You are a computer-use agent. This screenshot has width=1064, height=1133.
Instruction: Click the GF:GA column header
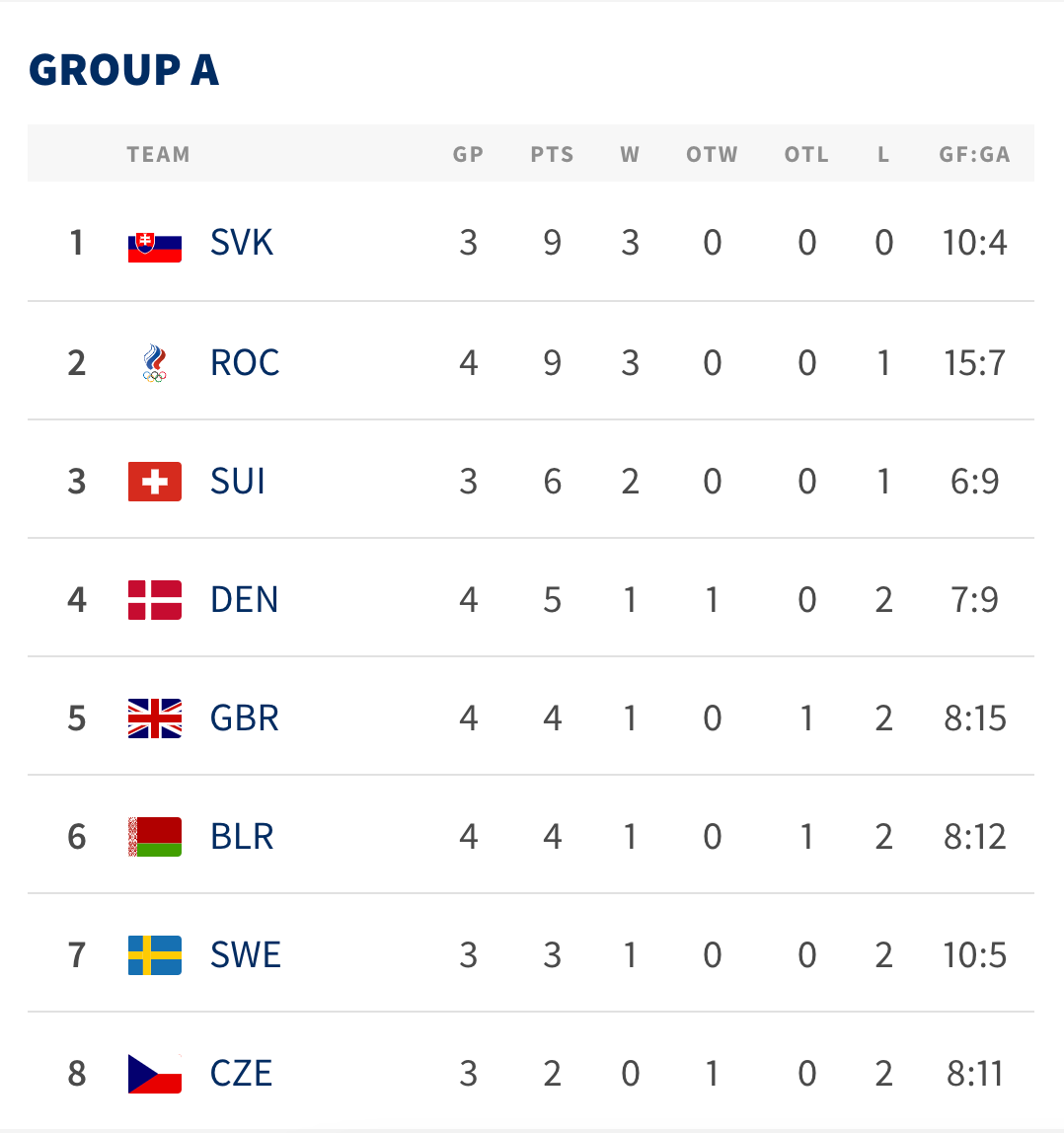(974, 155)
